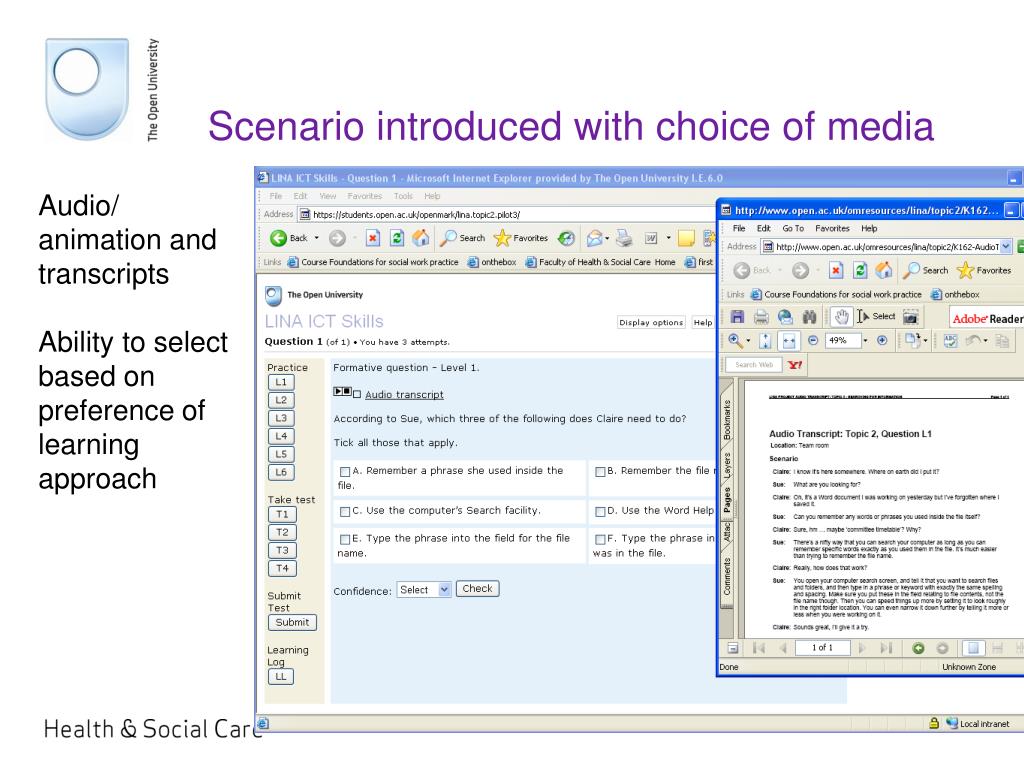Viewport: 1024px width, 768px height.
Task: Click the Refresh icon in the Adobe Reader browser window
Action: [x=860, y=270]
